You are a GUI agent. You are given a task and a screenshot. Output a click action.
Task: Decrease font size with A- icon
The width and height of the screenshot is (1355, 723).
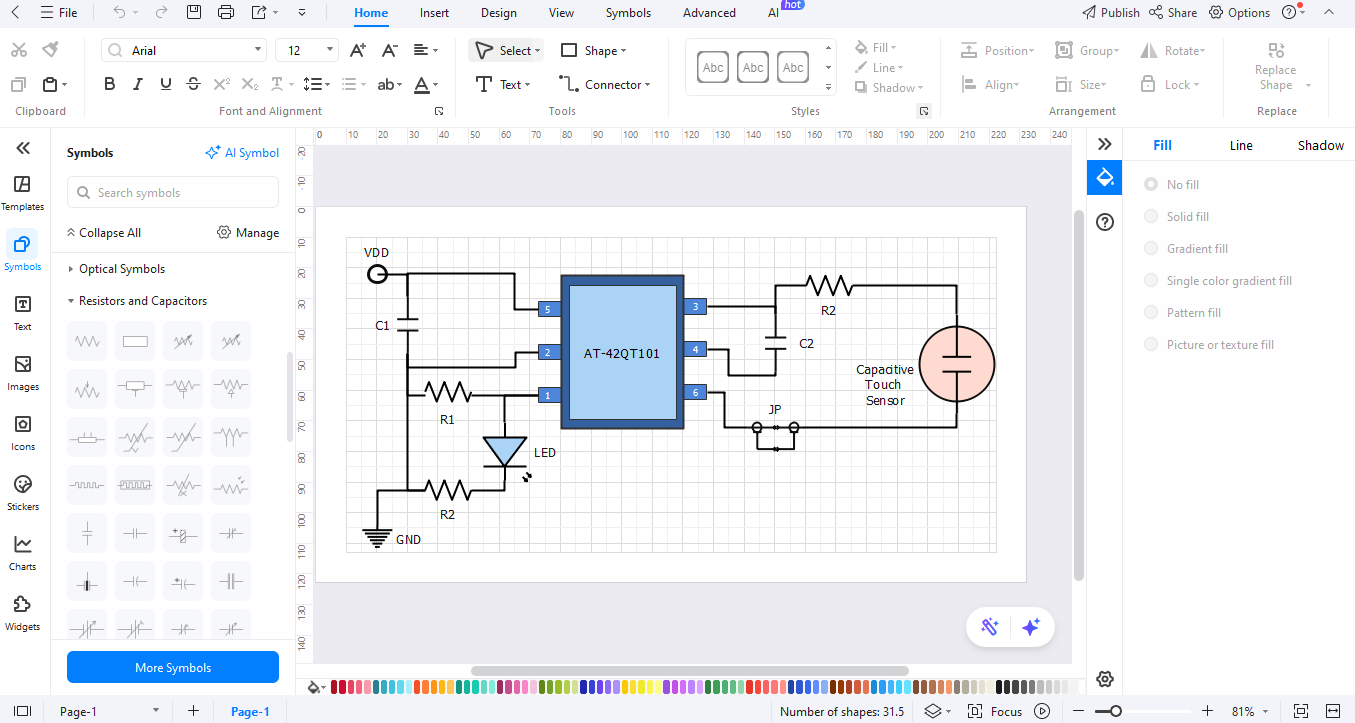390,50
